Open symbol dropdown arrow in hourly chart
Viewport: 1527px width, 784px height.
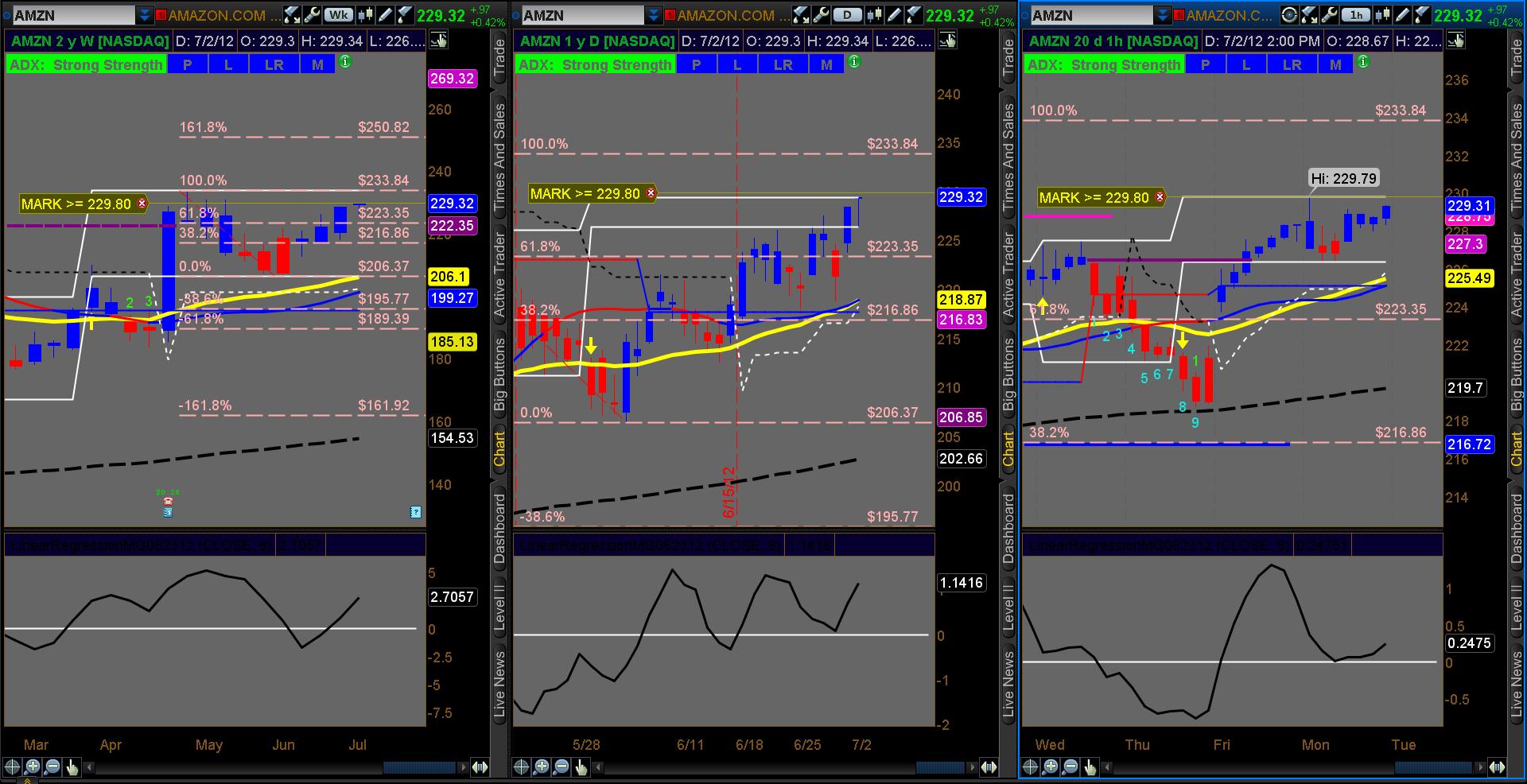1162,15
